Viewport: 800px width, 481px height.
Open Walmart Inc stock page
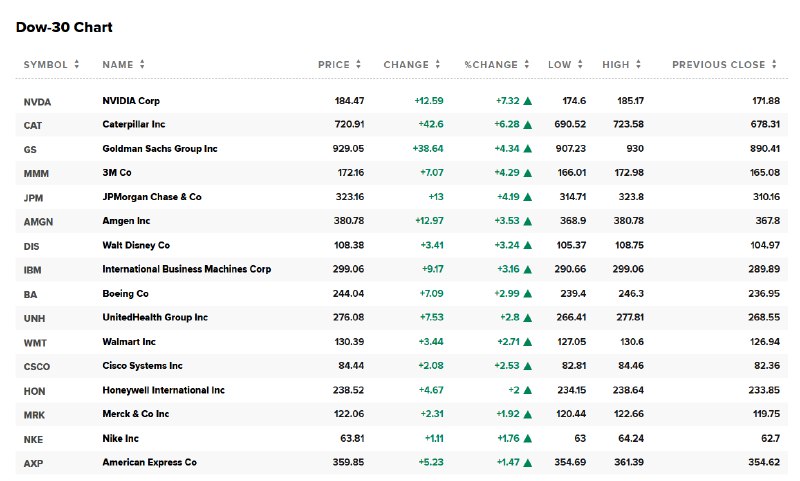(131, 342)
